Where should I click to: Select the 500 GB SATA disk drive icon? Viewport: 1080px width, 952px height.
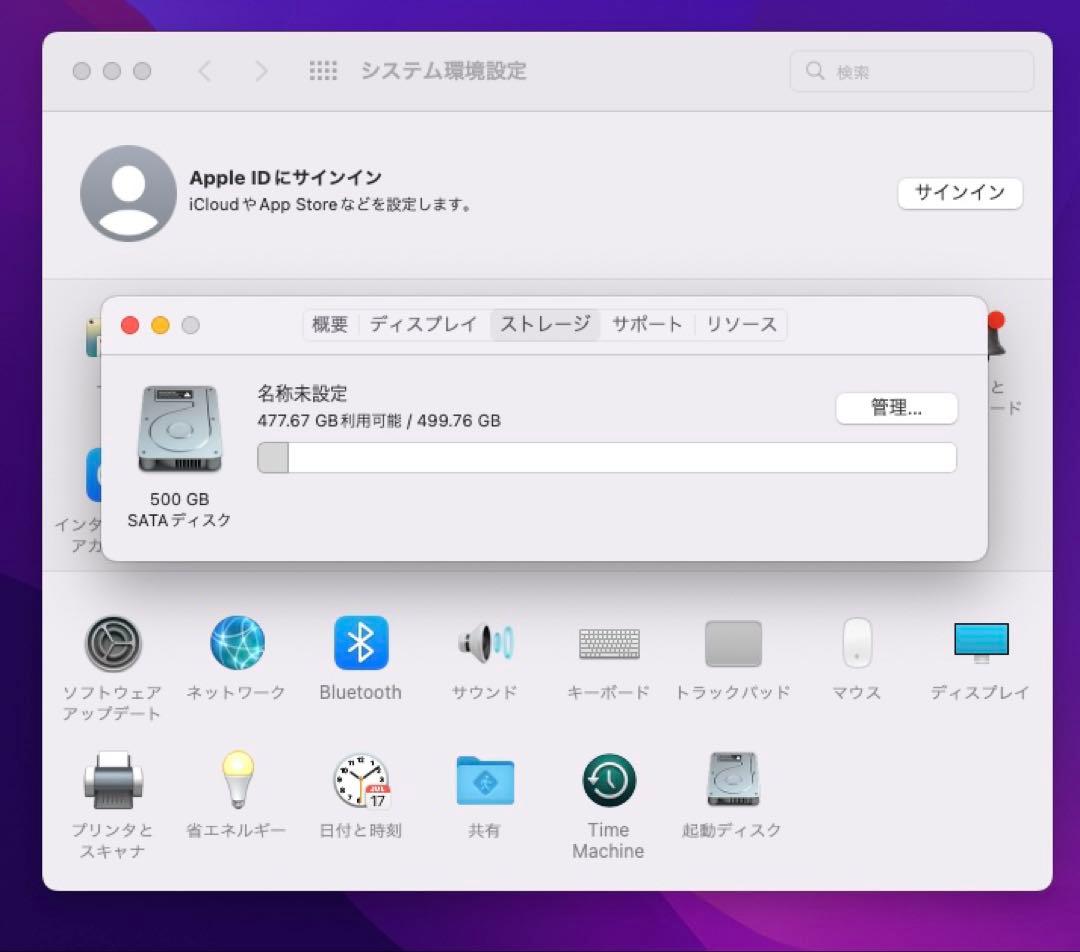pyautogui.click(x=180, y=428)
